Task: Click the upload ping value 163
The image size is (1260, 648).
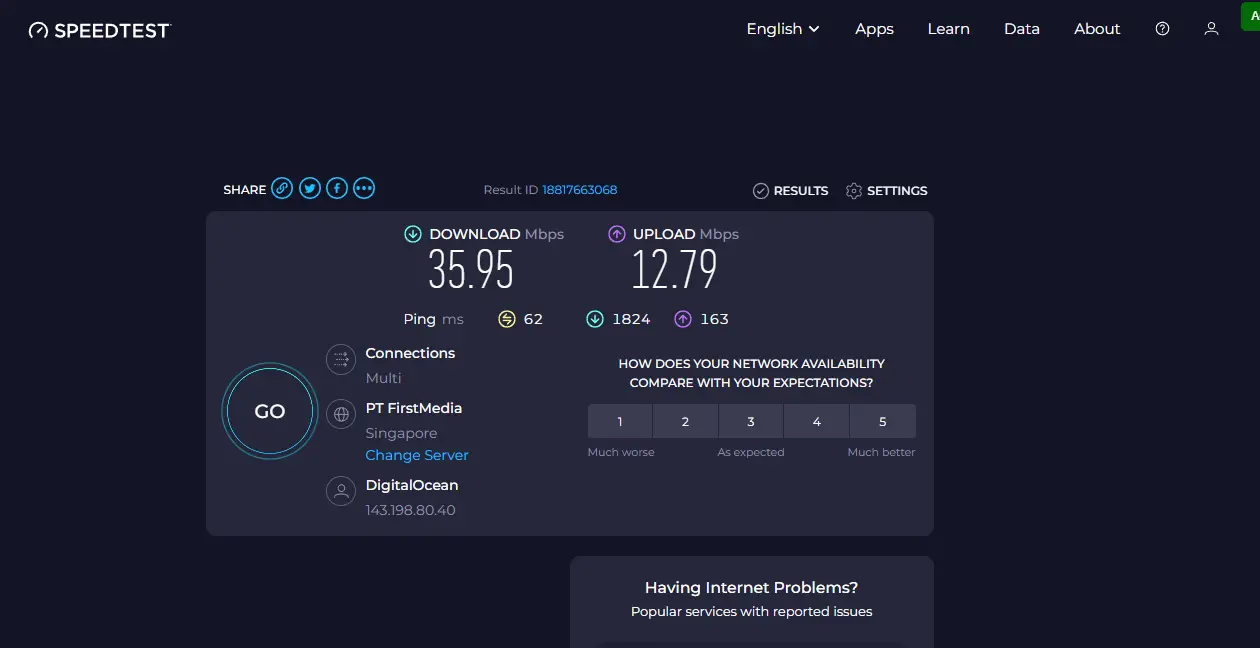Action: point(715,319)
